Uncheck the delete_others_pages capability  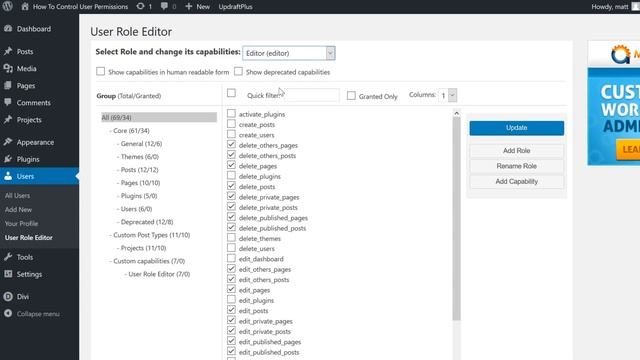(231, 144)
